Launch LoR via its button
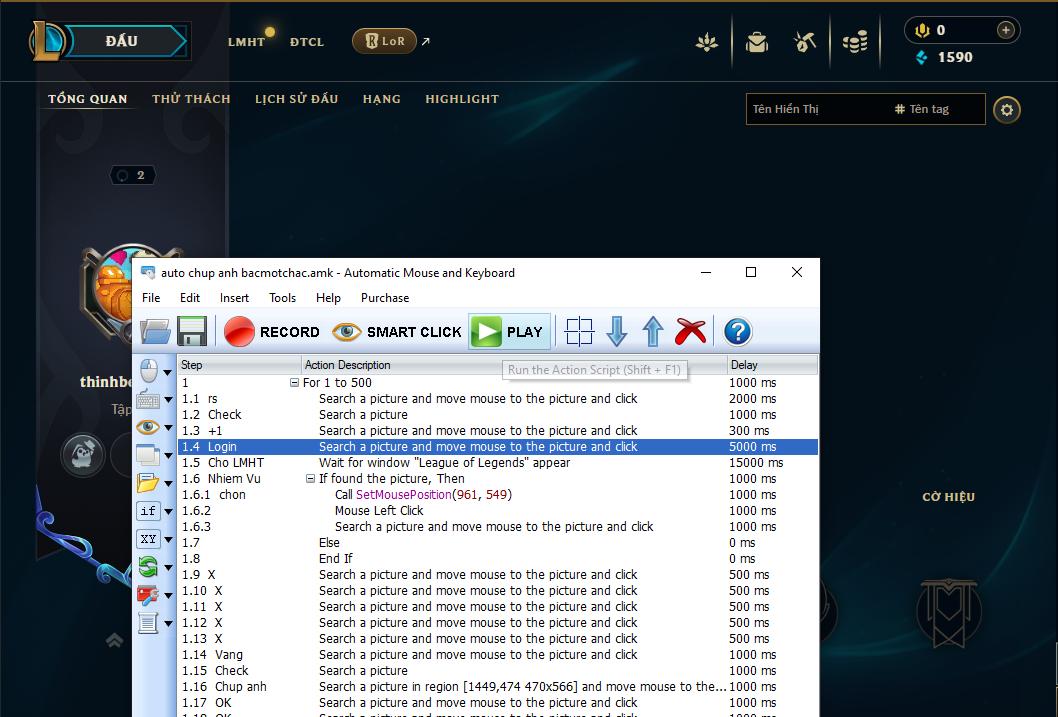1058x717 pixels. click(384, 41)
